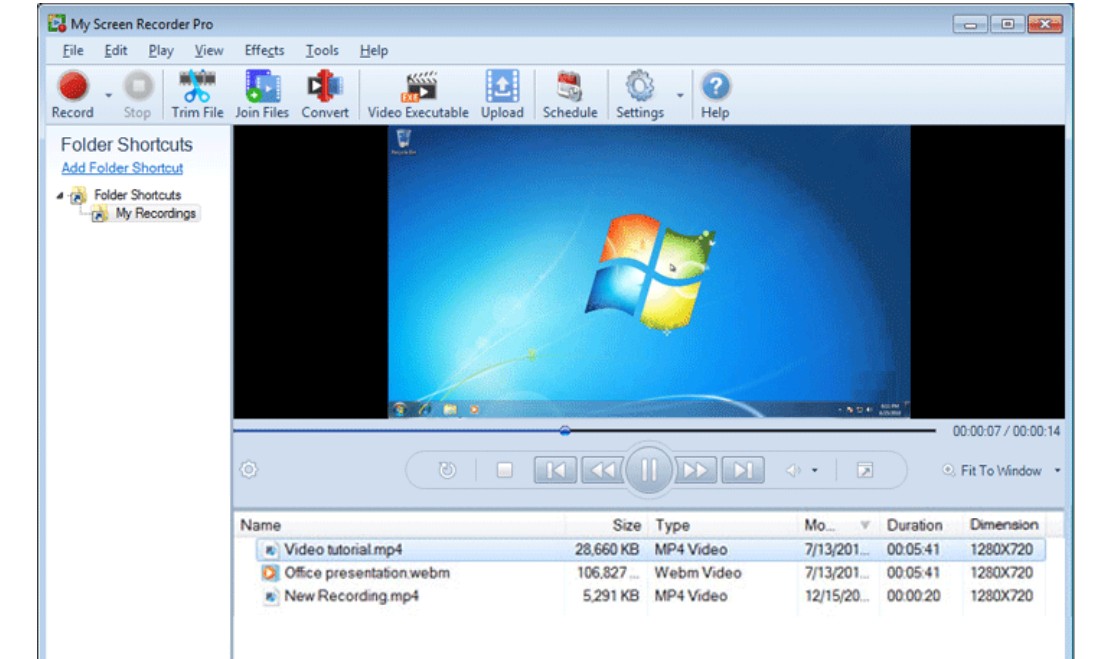Screen dimensions: 1111x659
Task: Sort by the Modified date column
Action: click(838, 525)
